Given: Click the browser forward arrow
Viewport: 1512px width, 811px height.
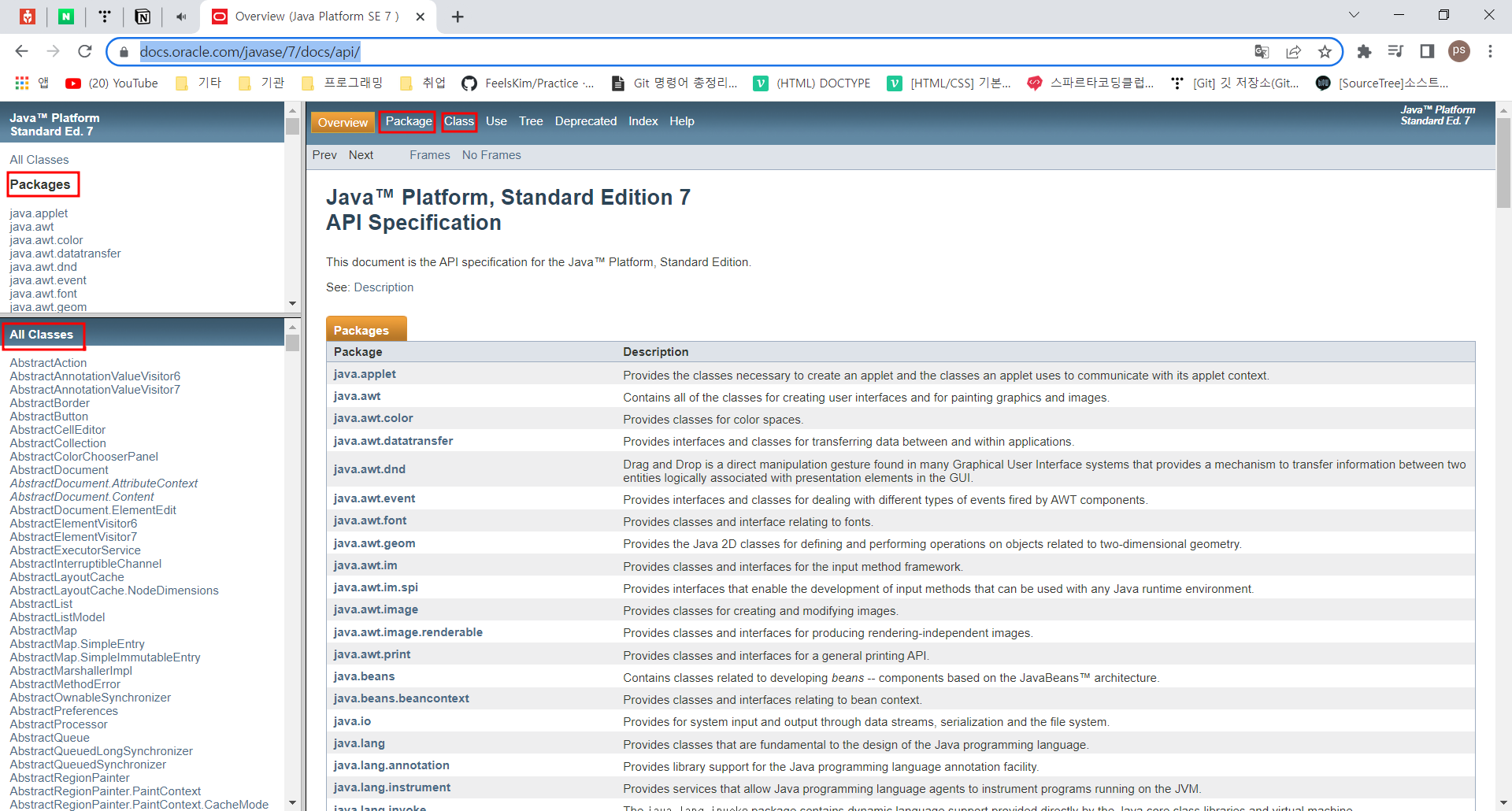Looking at the screenshot, I should (53, 51).
